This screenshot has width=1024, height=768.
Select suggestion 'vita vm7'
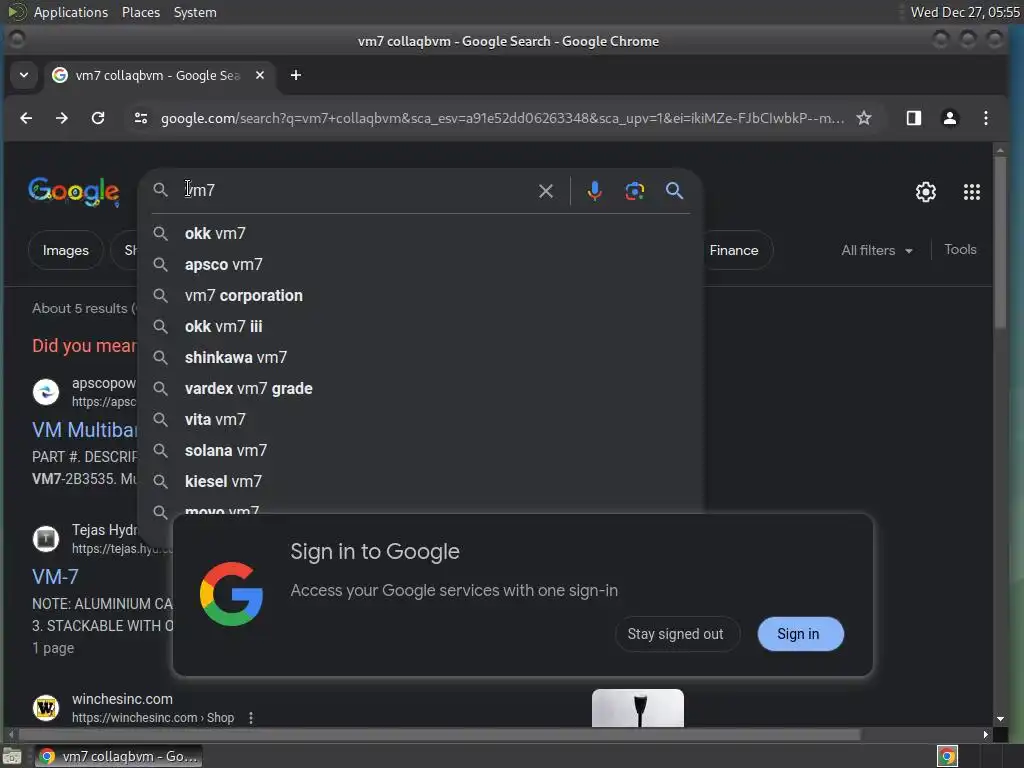pos(421,419)
